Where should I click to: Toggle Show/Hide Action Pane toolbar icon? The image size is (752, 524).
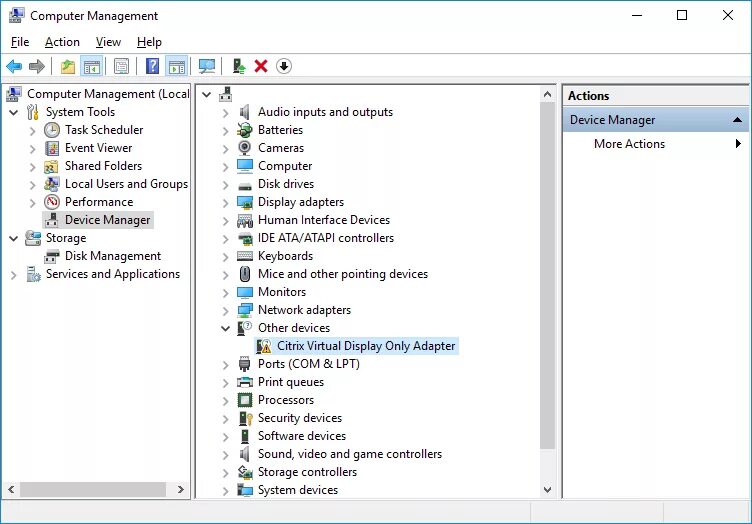[x=176, y=66]
